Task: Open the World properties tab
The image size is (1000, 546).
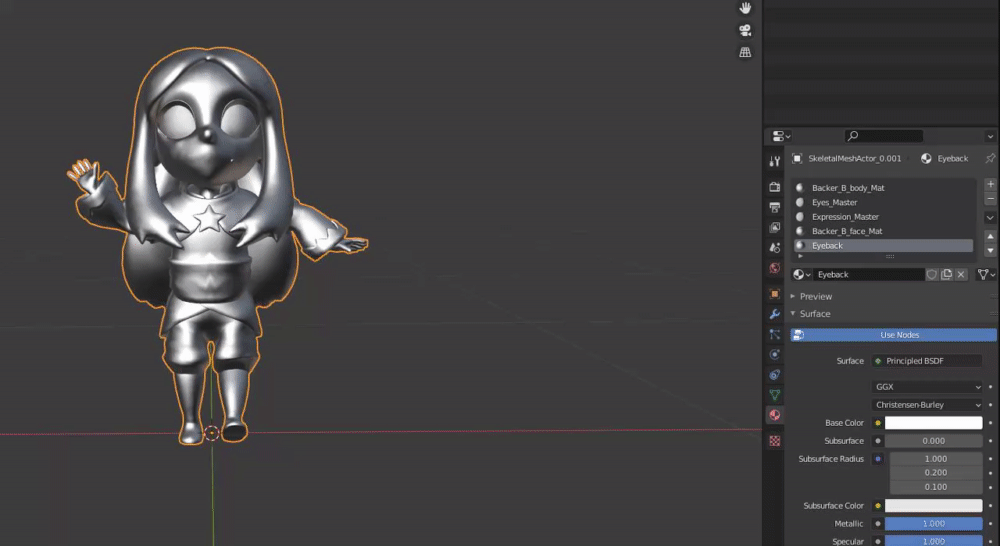Action: click(x=774, y=268)
